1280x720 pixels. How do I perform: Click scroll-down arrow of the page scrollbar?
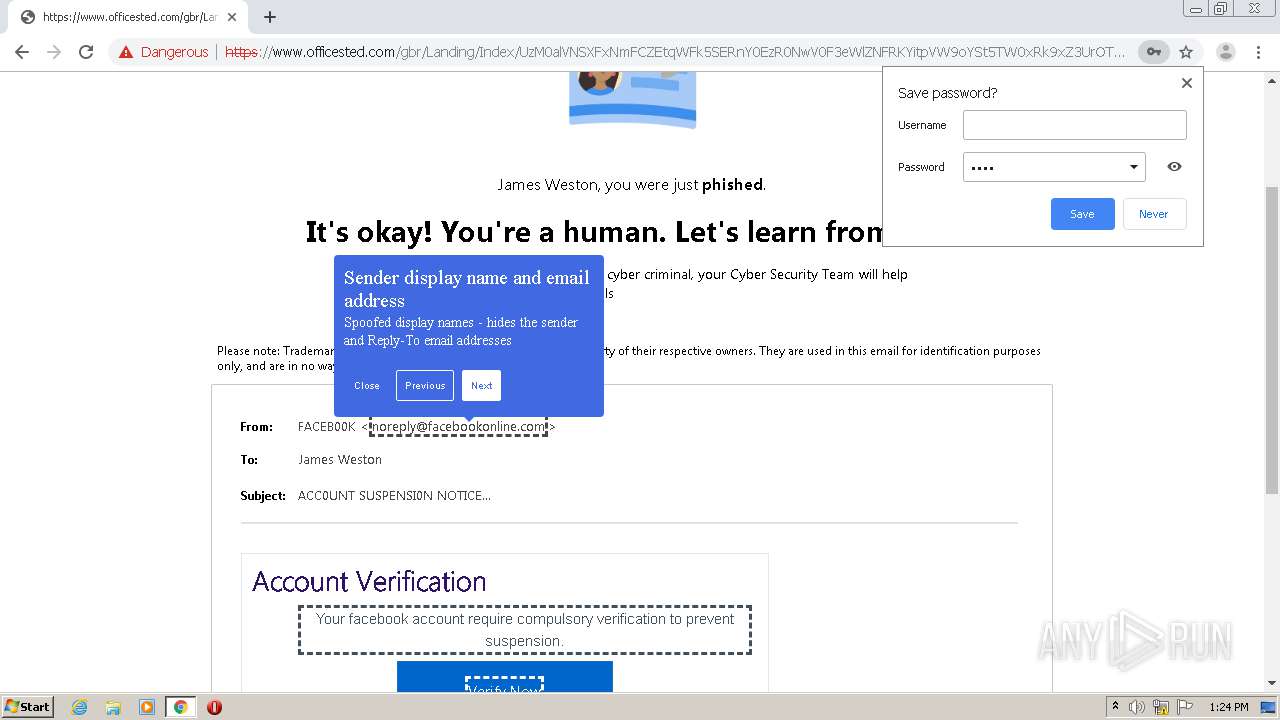point(1271,683)
